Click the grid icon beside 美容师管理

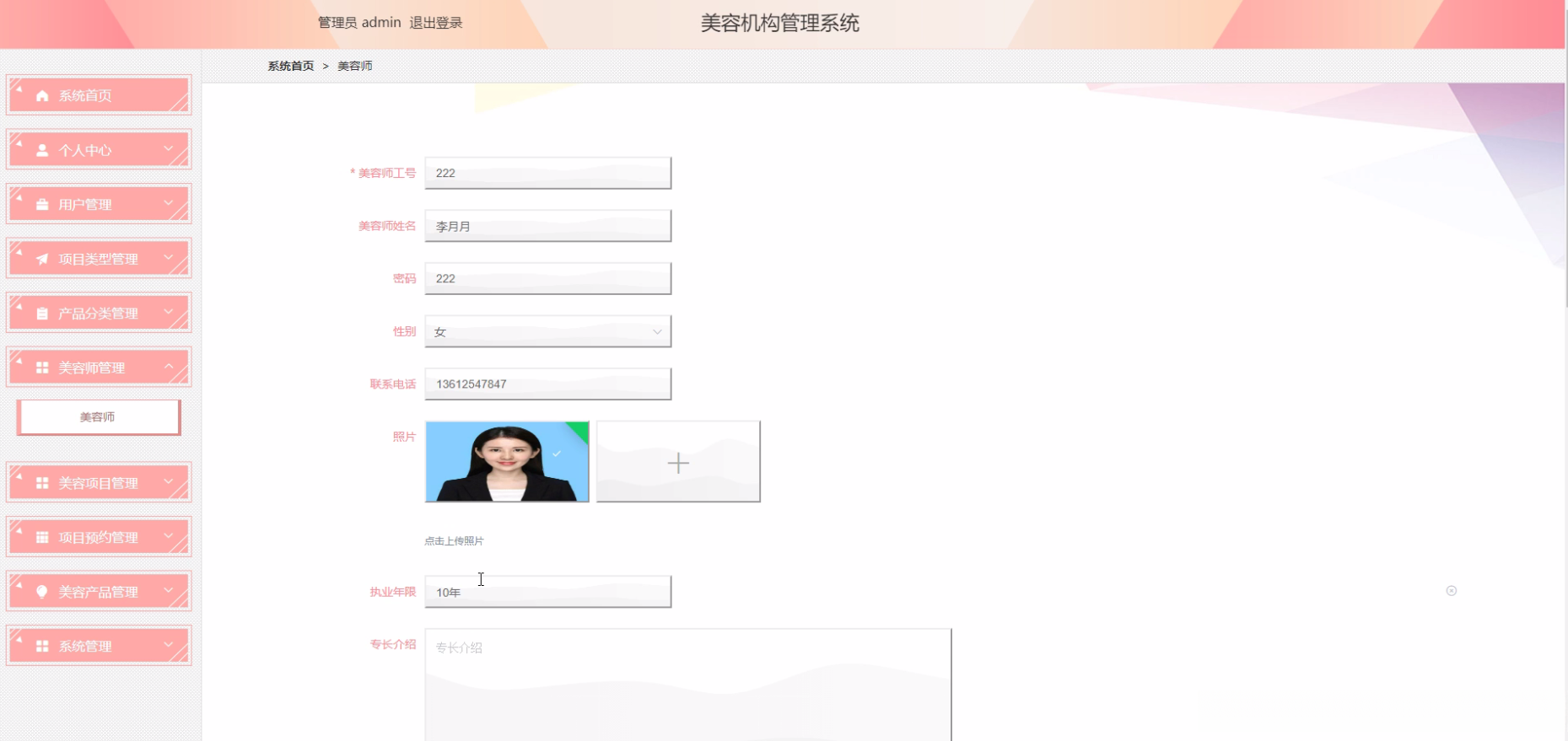(x=42, y=368)
